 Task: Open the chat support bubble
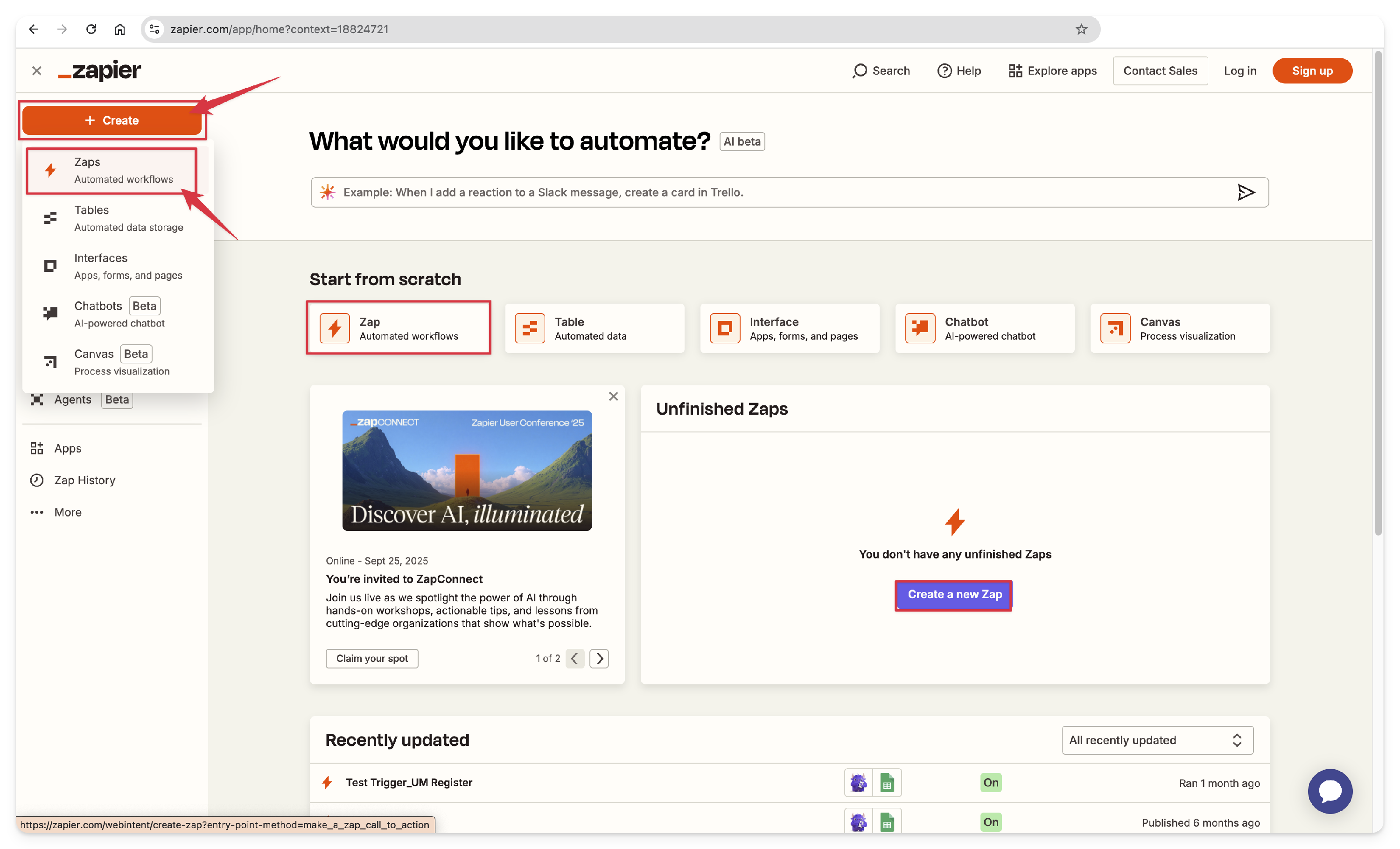pyautogui.click(x=1330, y=791)
